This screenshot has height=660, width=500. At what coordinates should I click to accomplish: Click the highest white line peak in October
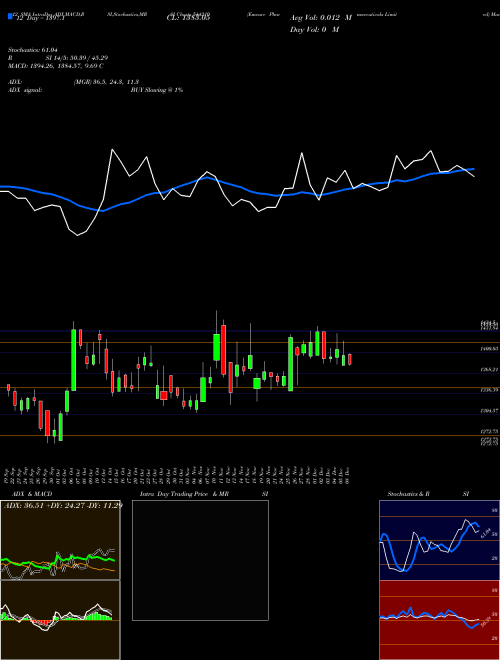tap(112, 149)
